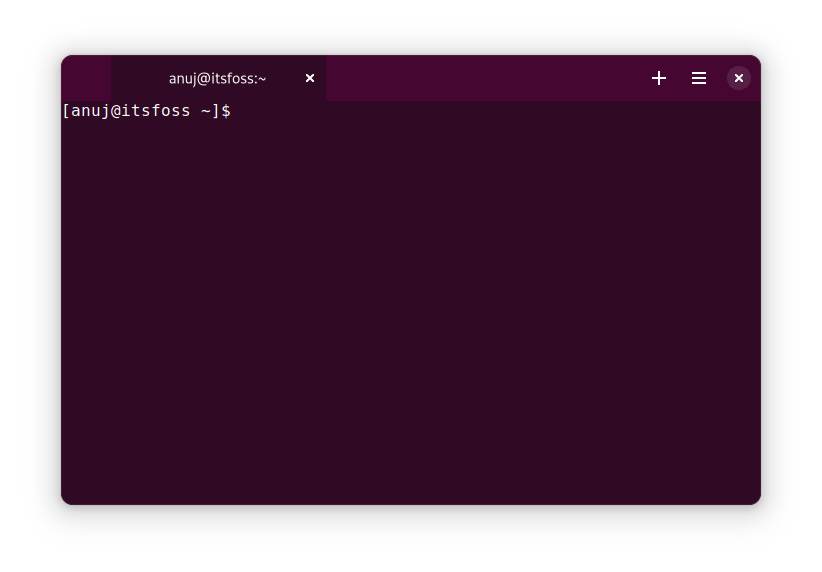Click the header bar space left of tab

[x=86, y=78]
